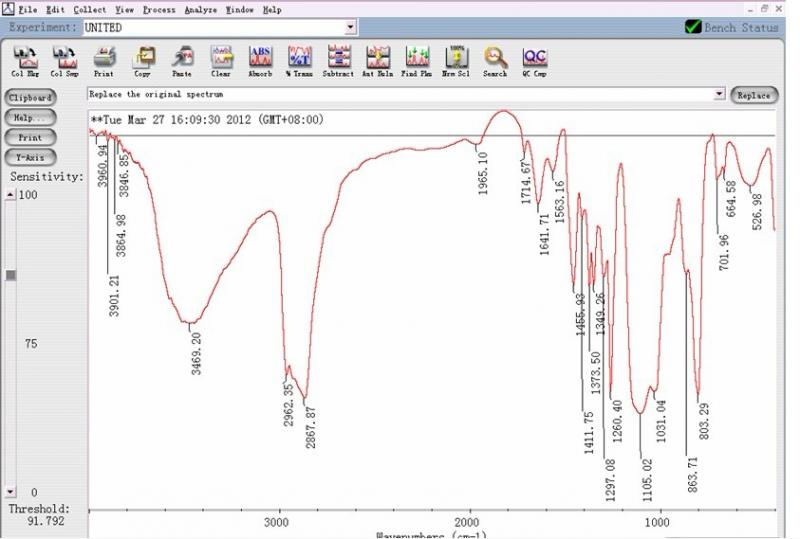Open the Window menu
The image size is (800, 539).
tap(240, 10)
